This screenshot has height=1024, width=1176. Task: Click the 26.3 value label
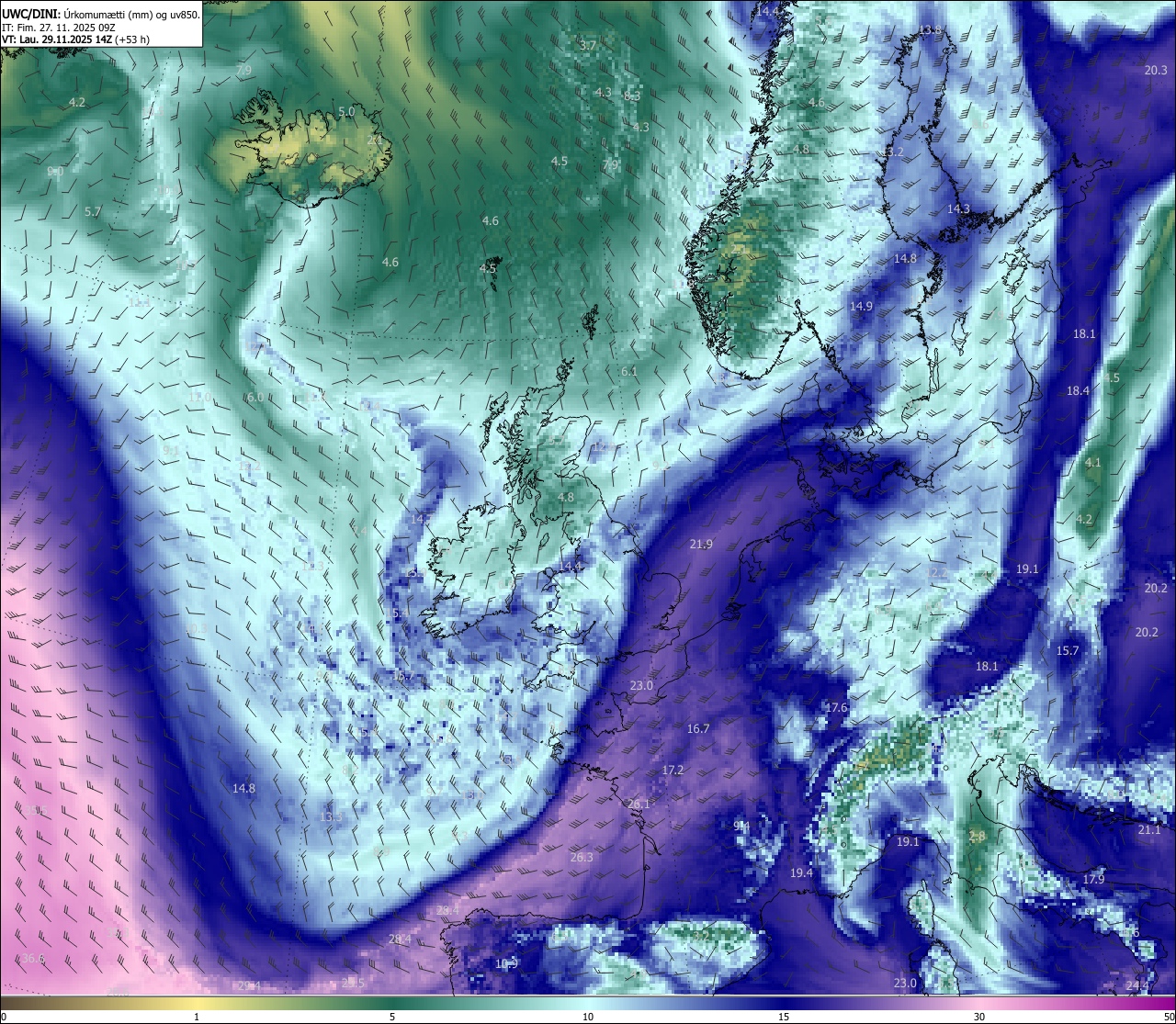coord(582,857)
